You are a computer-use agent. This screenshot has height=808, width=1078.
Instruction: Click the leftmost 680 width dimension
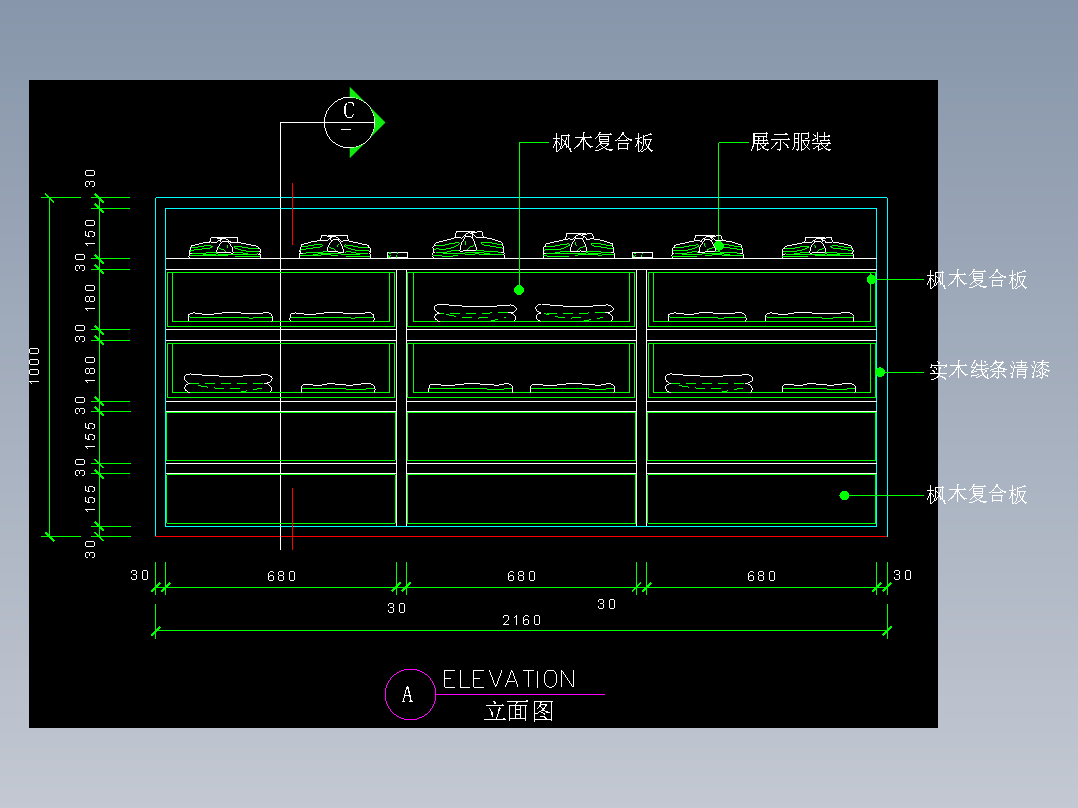coord(282,576)
